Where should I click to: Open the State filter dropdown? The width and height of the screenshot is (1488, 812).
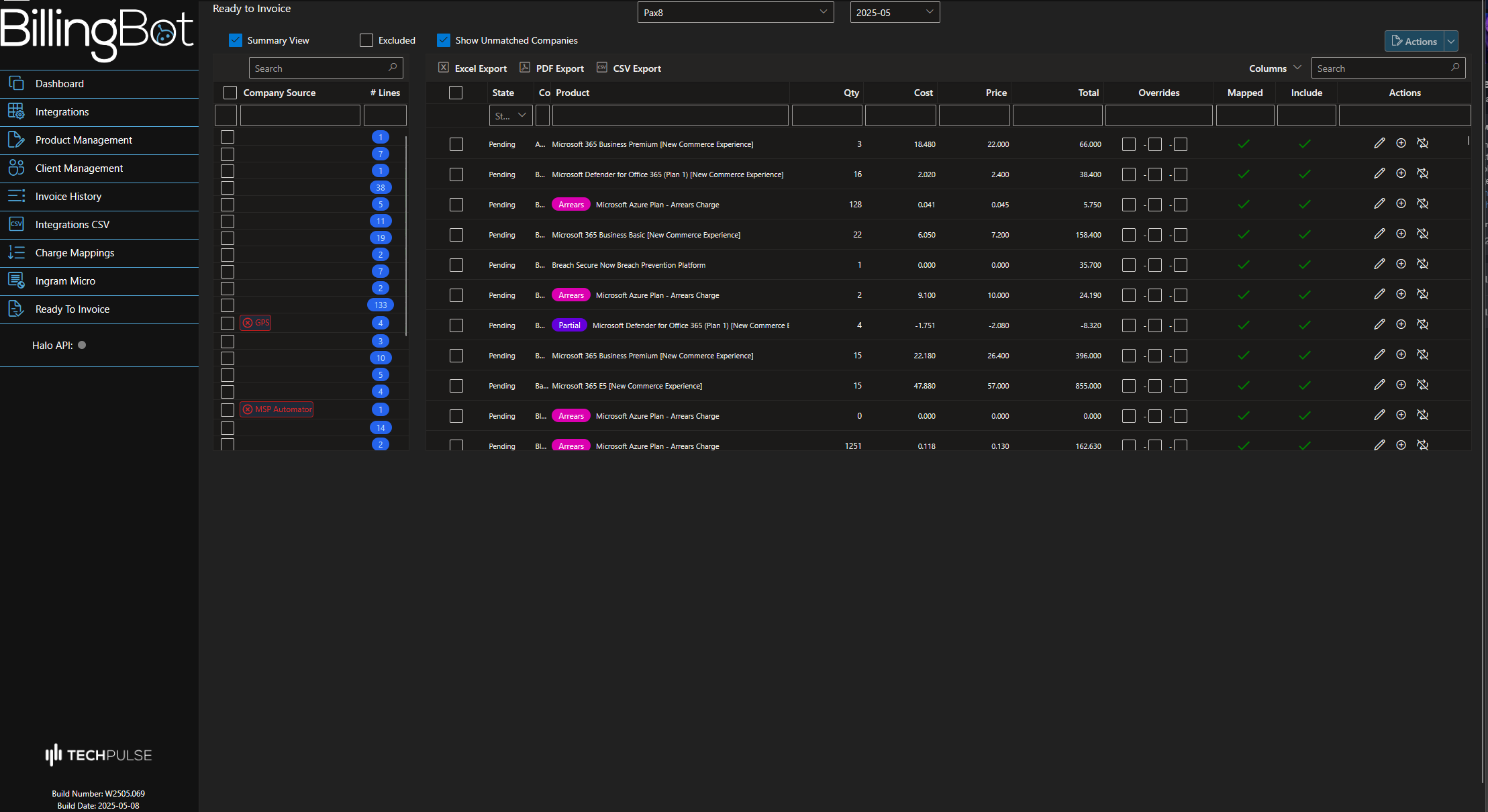click(511, 115)
